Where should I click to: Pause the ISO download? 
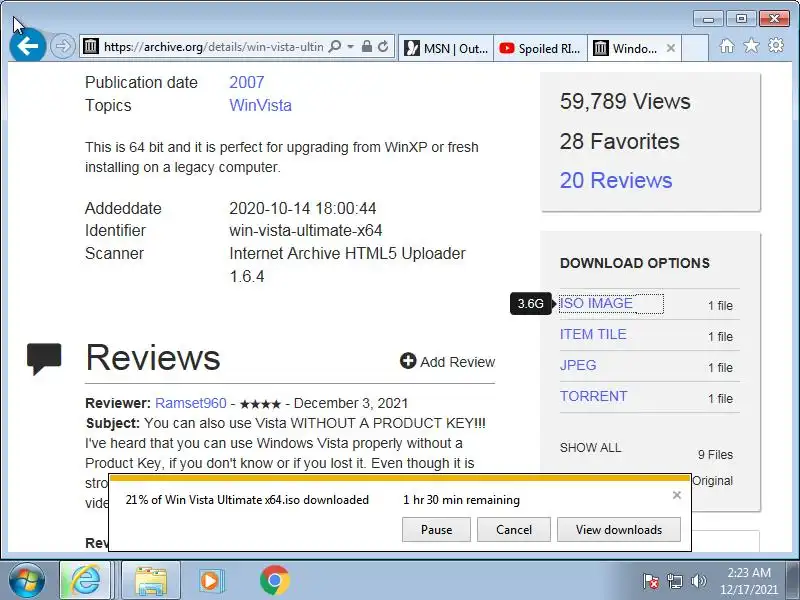point(436,530)
